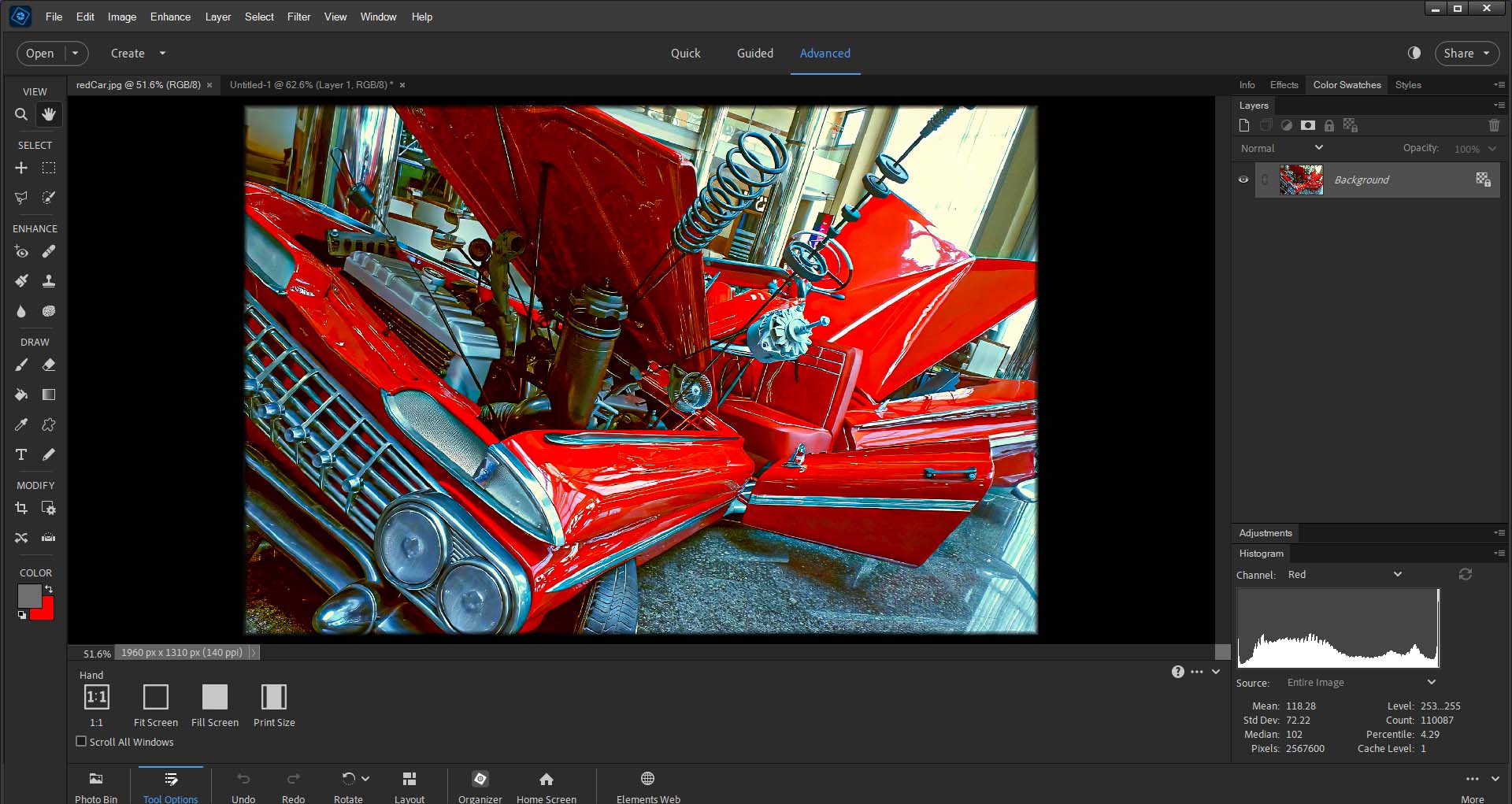Open the Share dropdown menu
This screenshot has width=1512, height=804.
point(1466,54)
